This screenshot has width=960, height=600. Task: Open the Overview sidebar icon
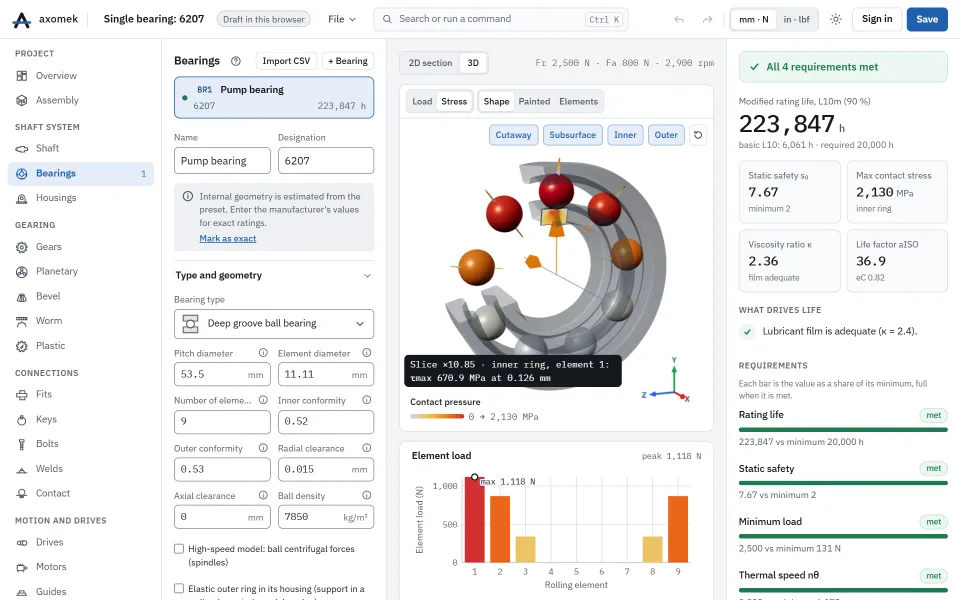(x=22, y=76)
